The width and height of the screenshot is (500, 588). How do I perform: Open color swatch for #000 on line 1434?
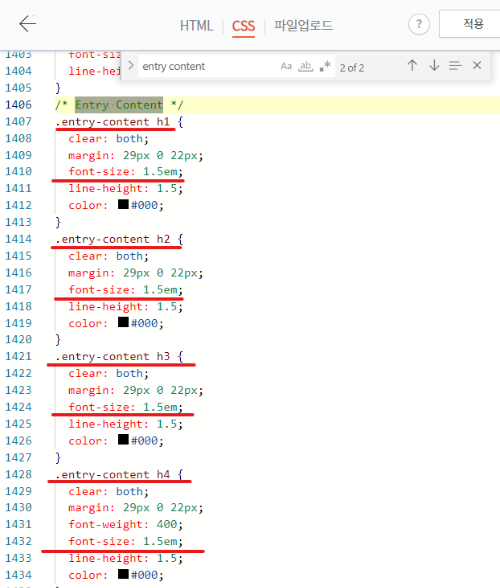(123, 574)
